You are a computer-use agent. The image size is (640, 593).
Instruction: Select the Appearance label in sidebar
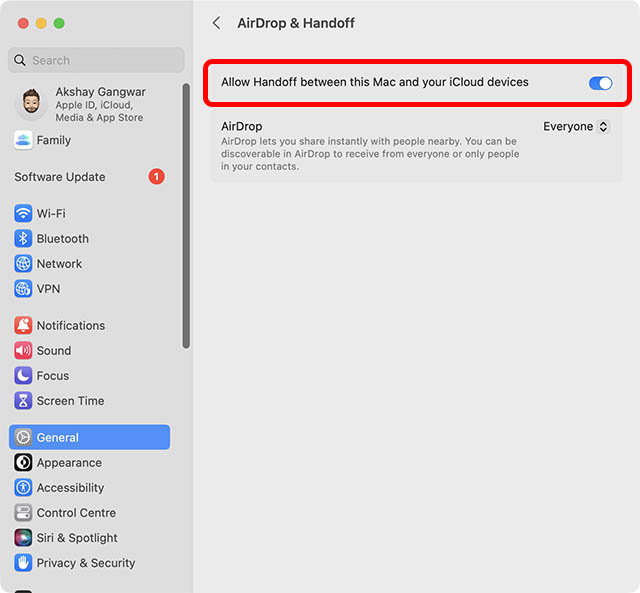click(x=69, y=463)
